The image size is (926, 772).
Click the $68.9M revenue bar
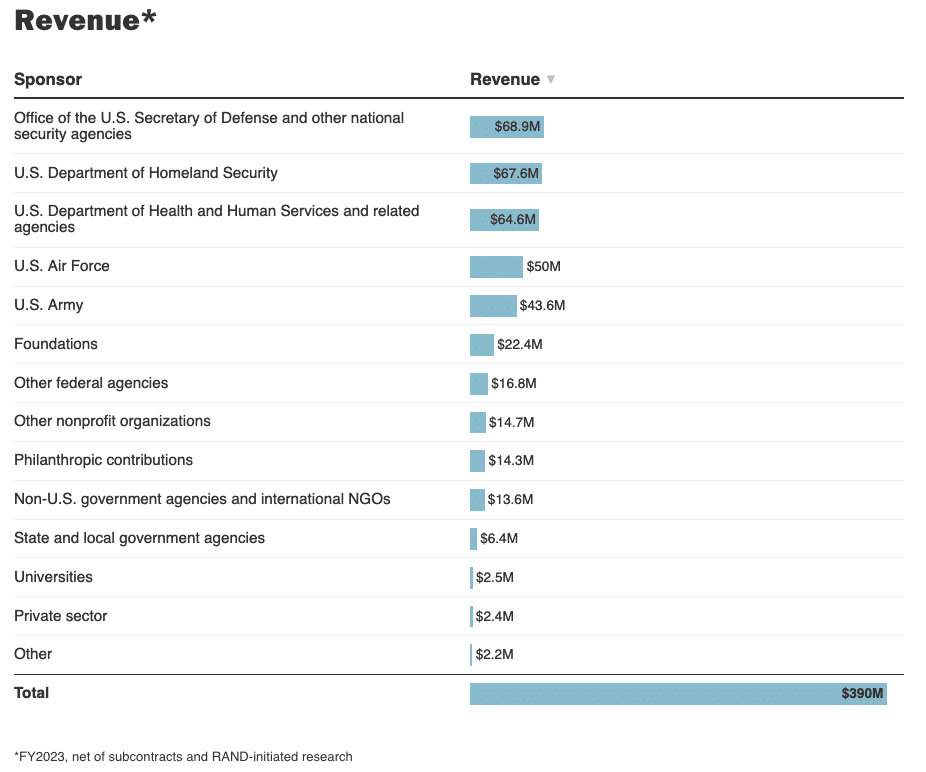[506, 127]
